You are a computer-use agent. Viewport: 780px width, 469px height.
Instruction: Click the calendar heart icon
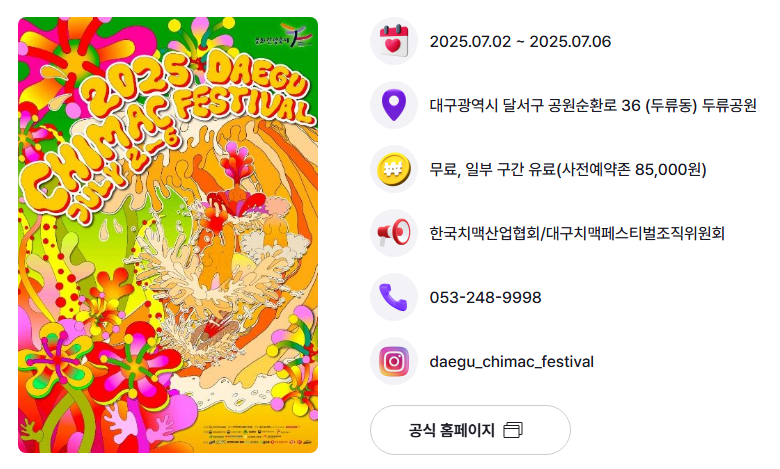pos(393,41)
